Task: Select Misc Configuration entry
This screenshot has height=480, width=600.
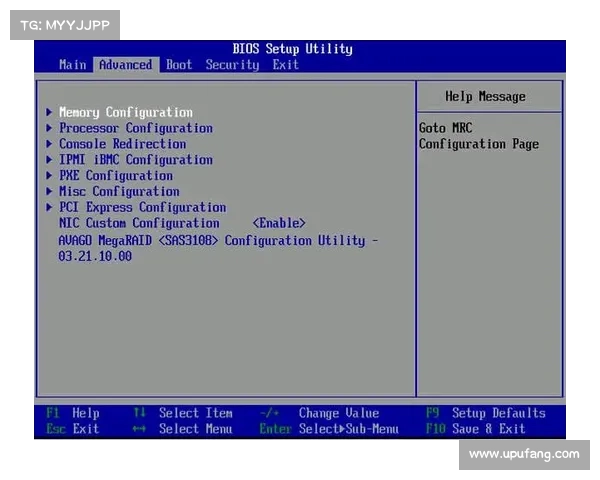Action: click(x=119, y=192)
